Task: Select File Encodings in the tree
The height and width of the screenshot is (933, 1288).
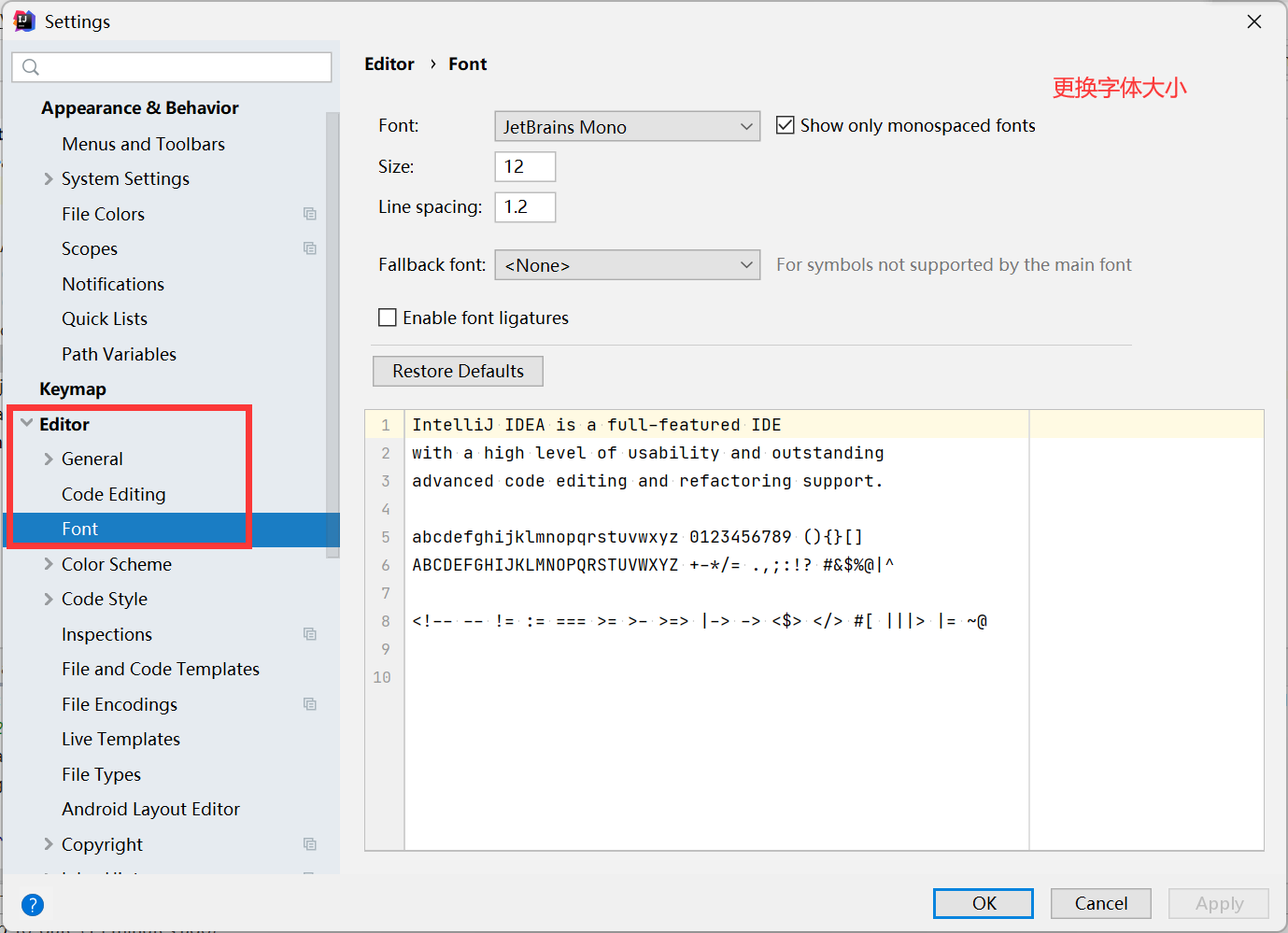Action: tap(120, 704)
